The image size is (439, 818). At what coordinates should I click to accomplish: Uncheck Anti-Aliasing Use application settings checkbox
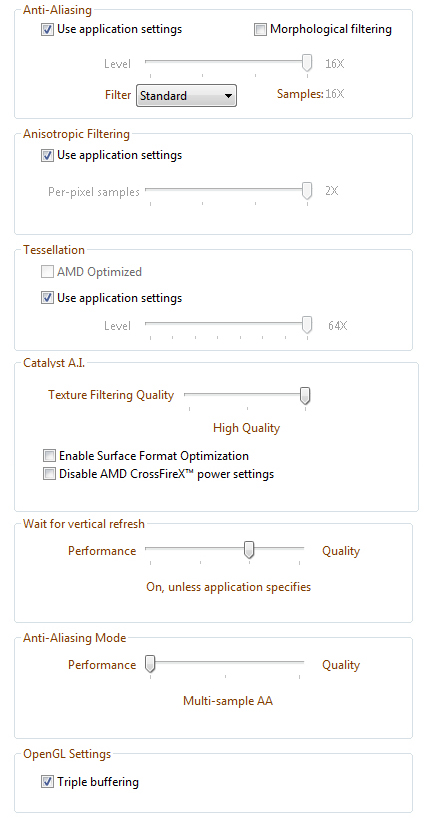click(x=47, y=30)
